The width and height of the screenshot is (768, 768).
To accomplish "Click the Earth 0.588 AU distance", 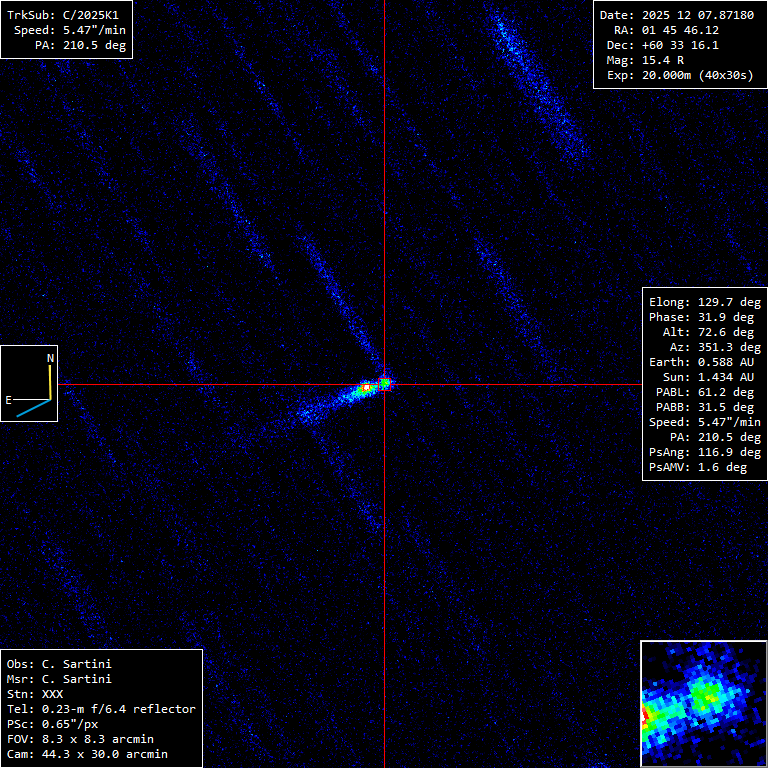I will (x=704, y=362).
